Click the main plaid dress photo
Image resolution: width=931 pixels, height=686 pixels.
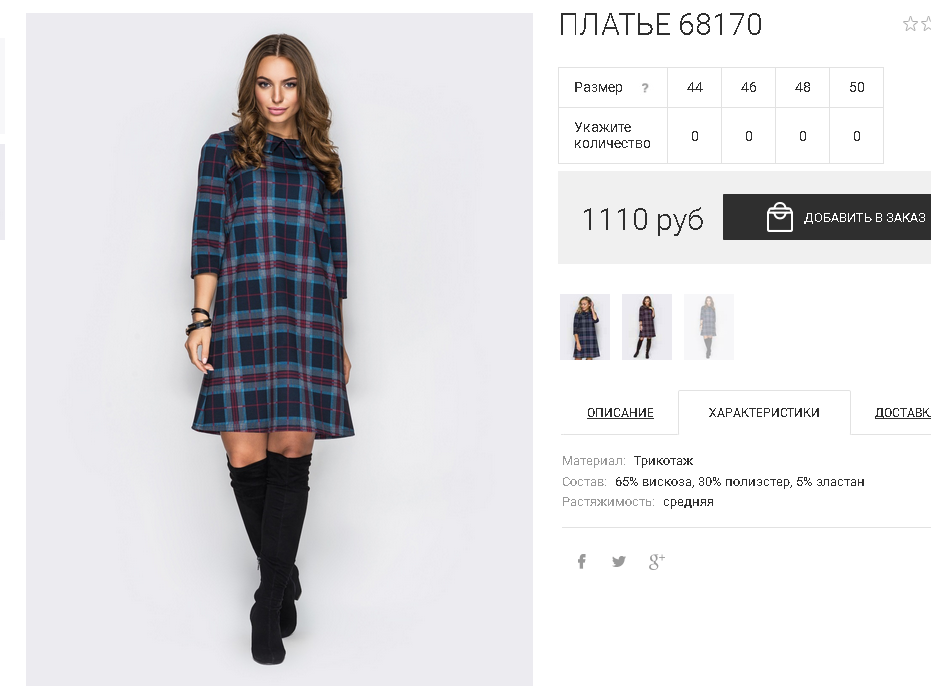pos(279,349)
